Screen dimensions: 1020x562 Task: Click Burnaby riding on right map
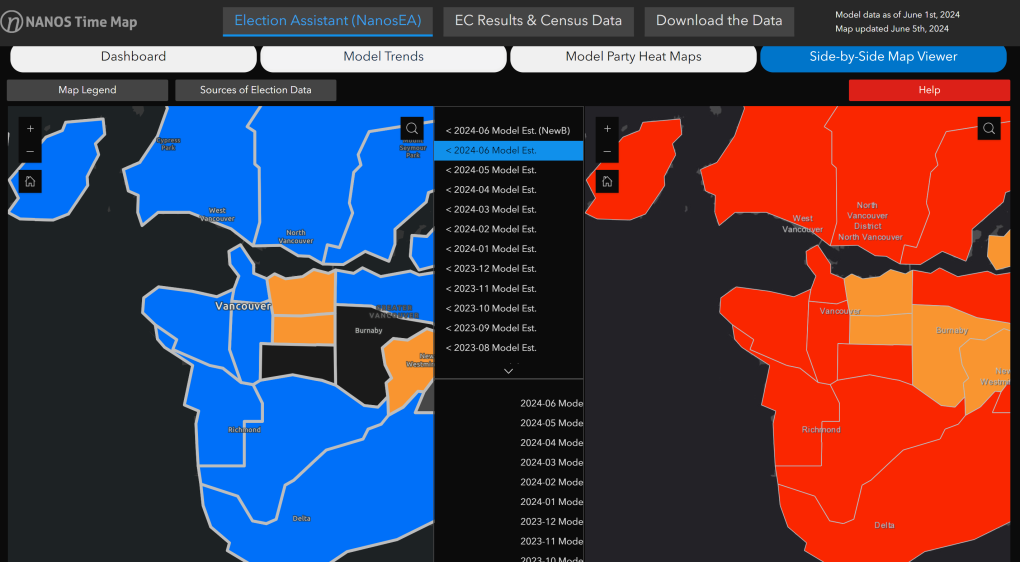tap(952, 330)
